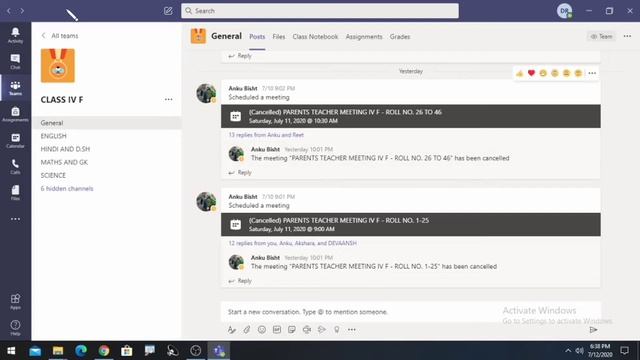The image size is (640, 360).
Task: Open more messaging extensions ellipsis
Action: (x=352, y=329)
